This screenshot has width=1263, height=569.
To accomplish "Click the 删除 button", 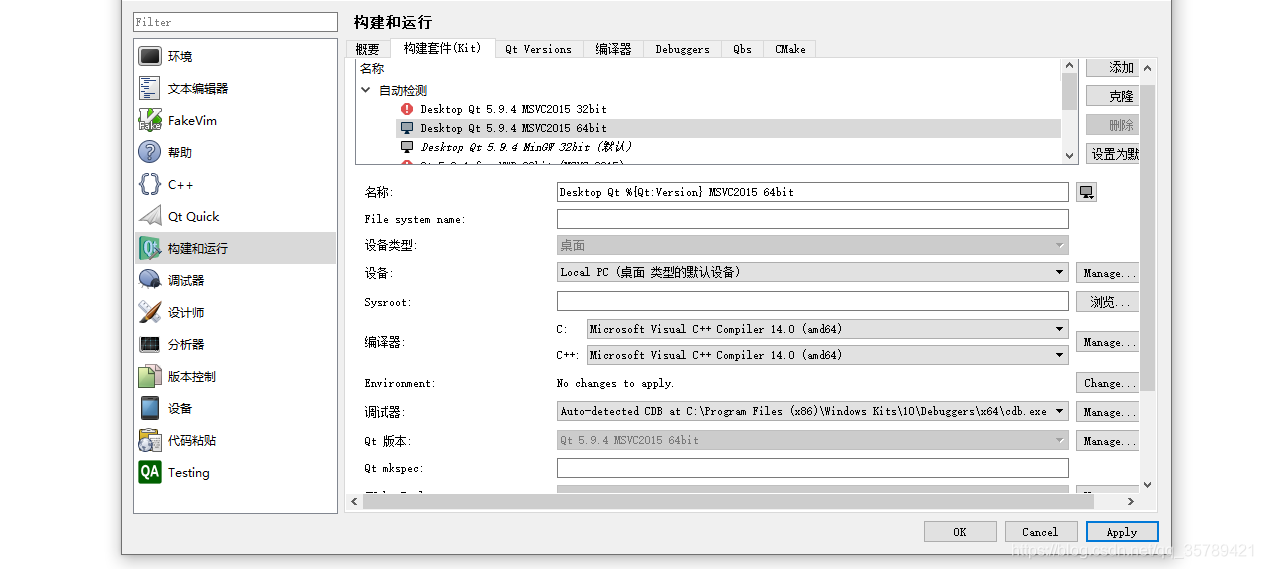I will click(x=1112, y=126).
